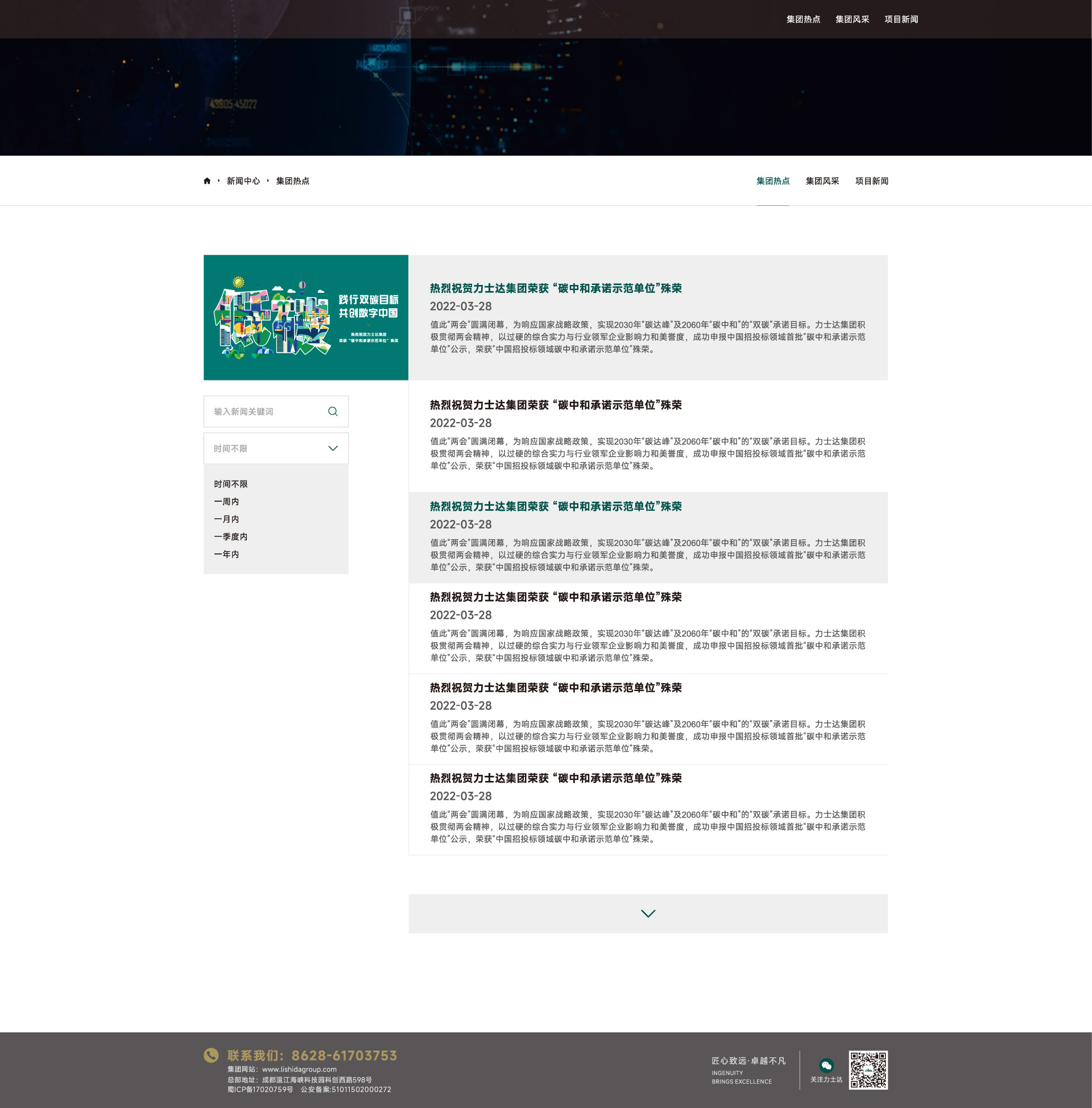
Task: Click the featured article date 2022-03-28
Action: (461, 306)
